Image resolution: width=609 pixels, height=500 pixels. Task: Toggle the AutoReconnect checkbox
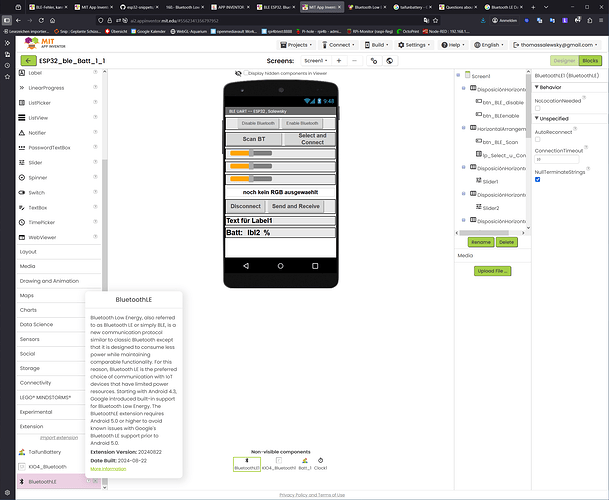538,139
